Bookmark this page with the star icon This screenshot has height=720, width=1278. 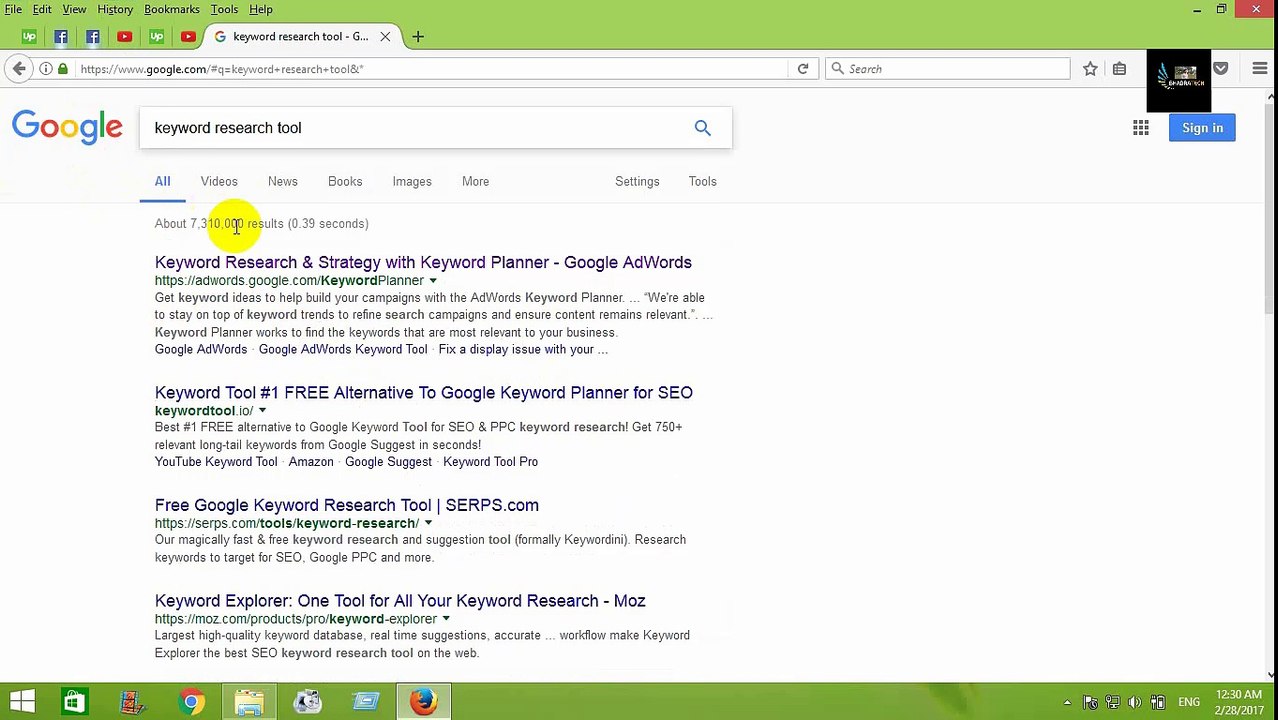click(x=1090, y=69)
